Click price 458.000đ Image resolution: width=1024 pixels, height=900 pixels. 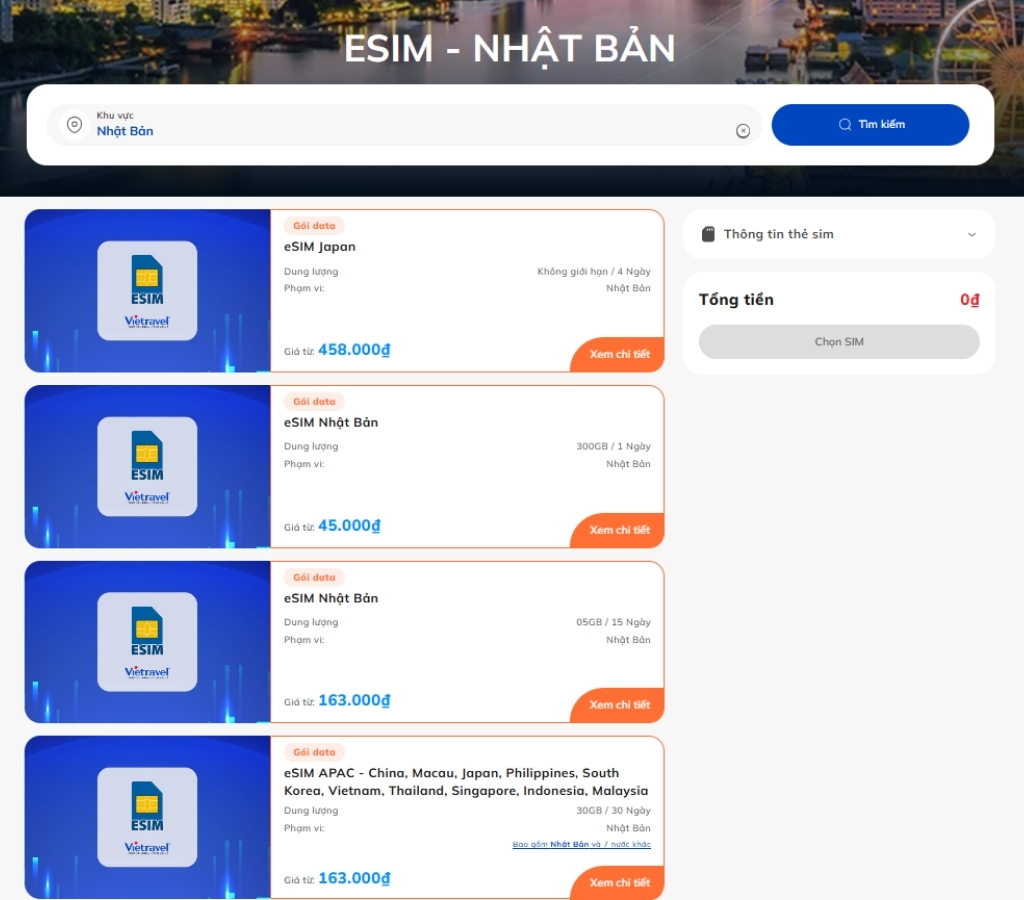[354, 349]
